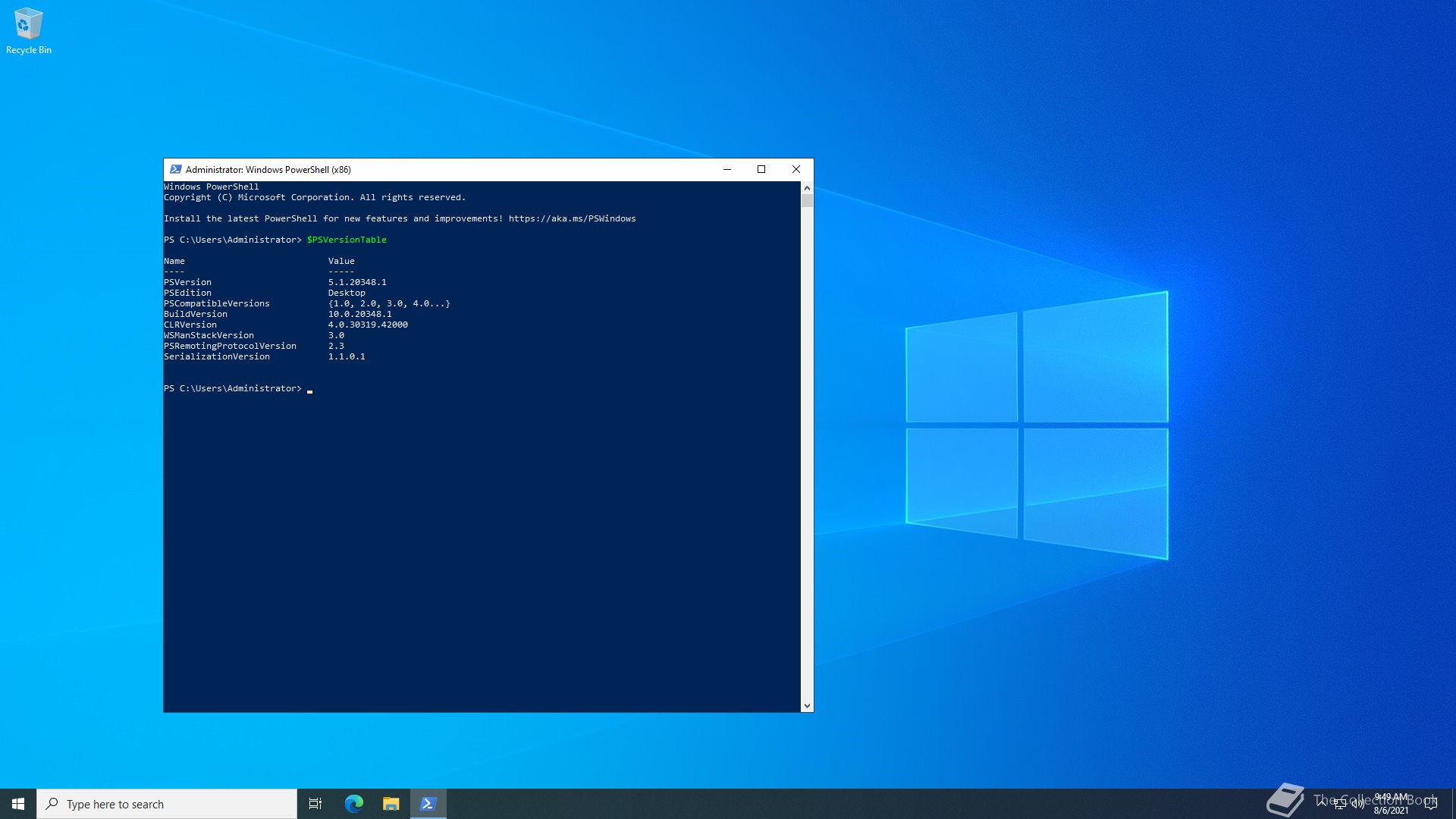This screenshot has height=819, width=1456.
Task: Click the scrollbar up arrow in PowerShell
Action: (x=807, y=187)
